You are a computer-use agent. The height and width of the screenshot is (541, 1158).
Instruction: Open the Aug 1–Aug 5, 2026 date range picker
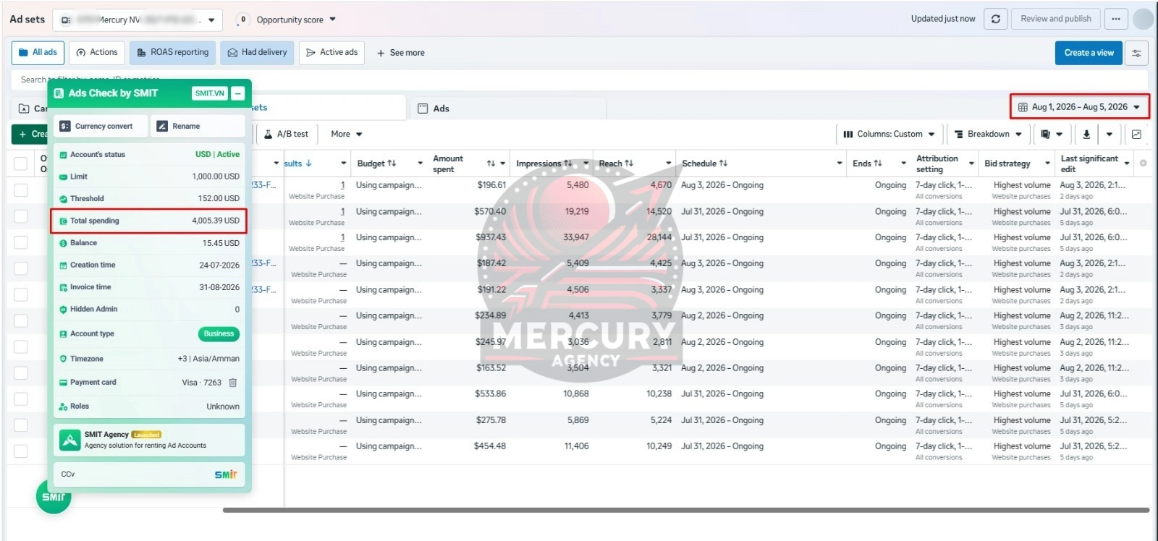pos(1080,107)
